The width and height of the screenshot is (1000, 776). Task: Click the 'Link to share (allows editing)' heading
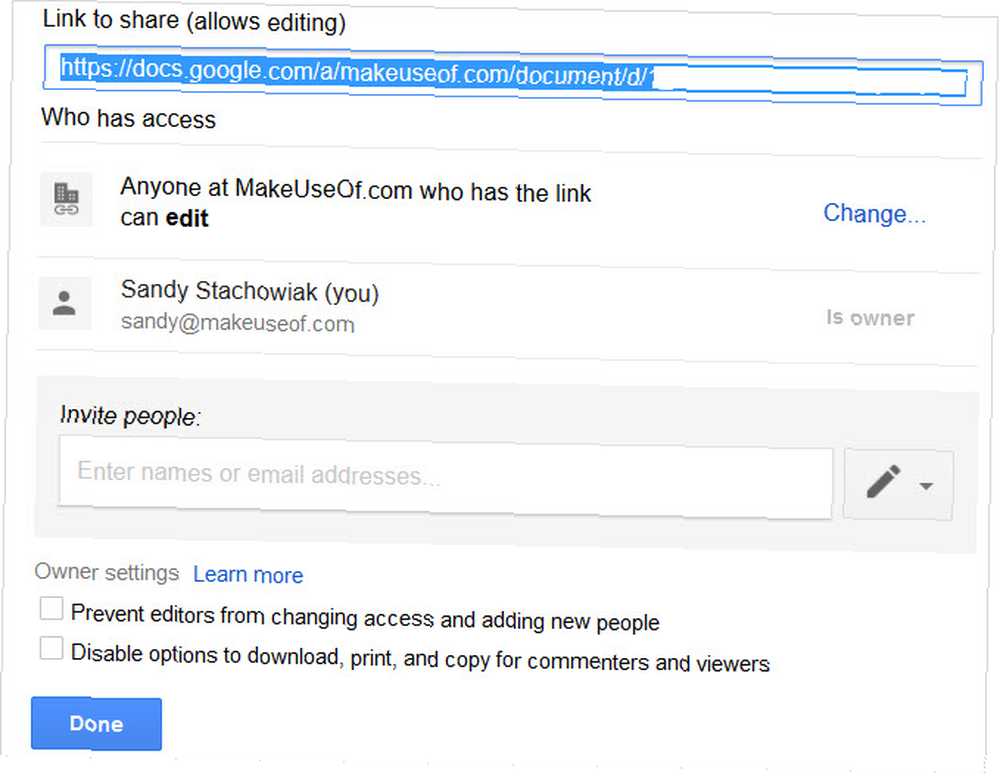[x=195, y=20]
